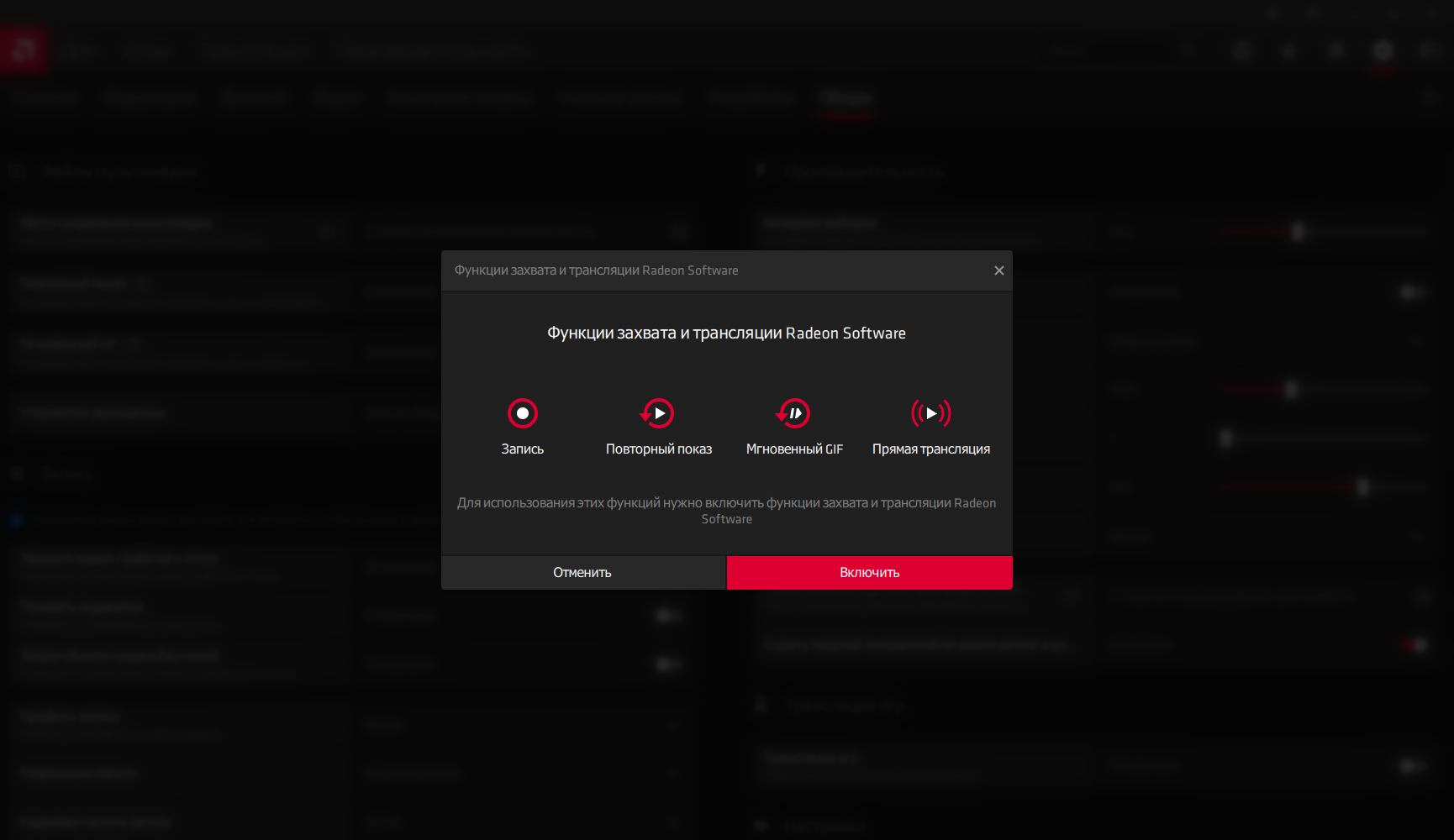
Task: Select the 'Мгновенный GIF' label text
Action: tap(794, 449)
